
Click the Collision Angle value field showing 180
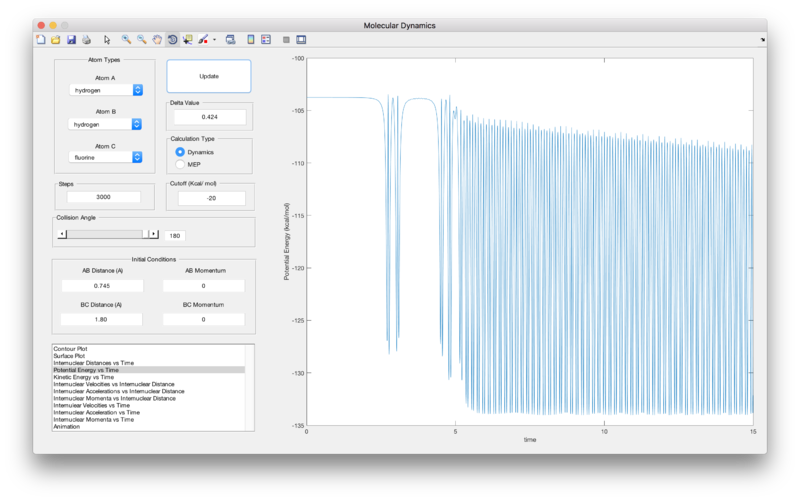(x=175, y=236)
